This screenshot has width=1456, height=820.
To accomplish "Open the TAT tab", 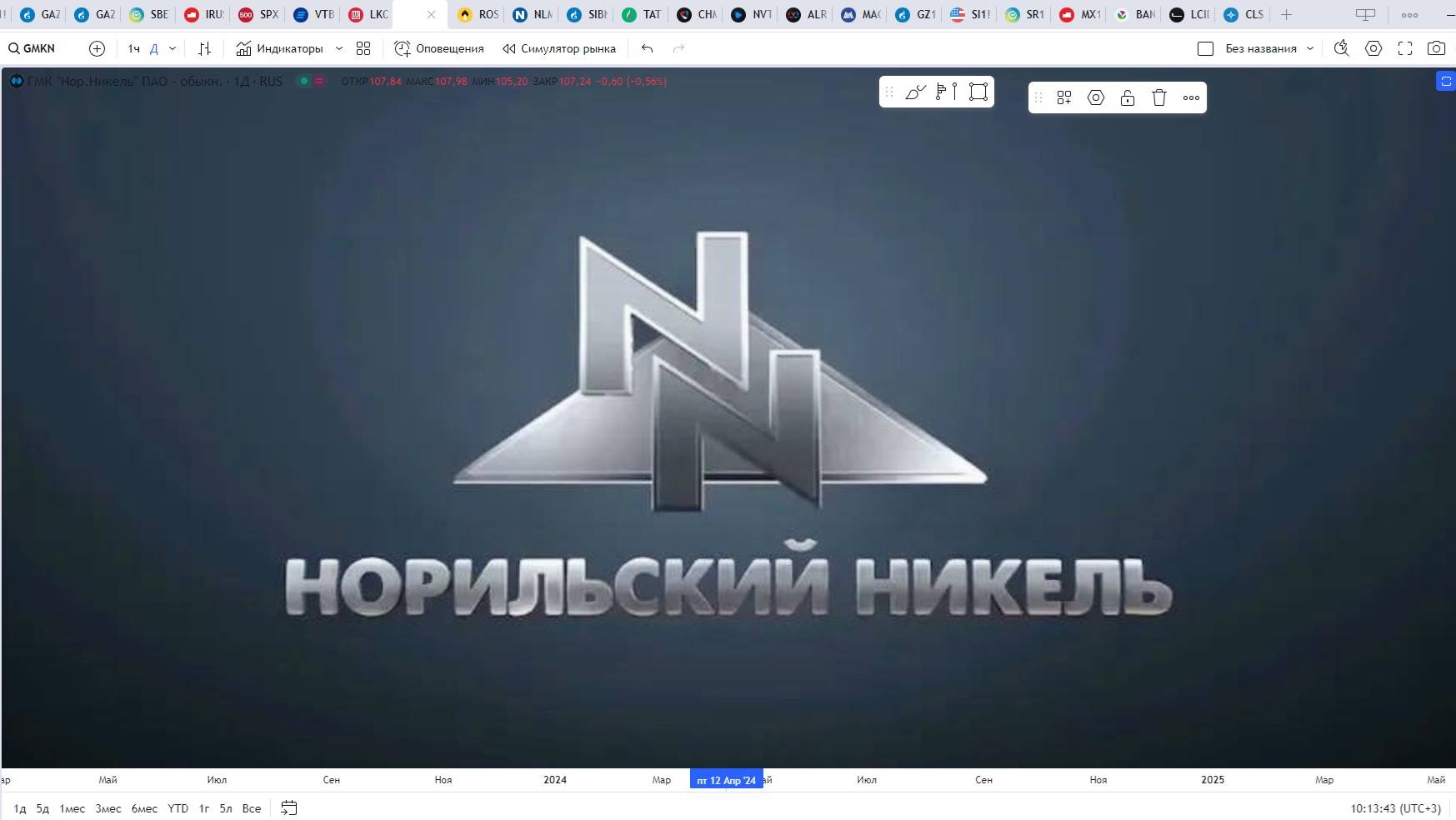I will [642, 14].
